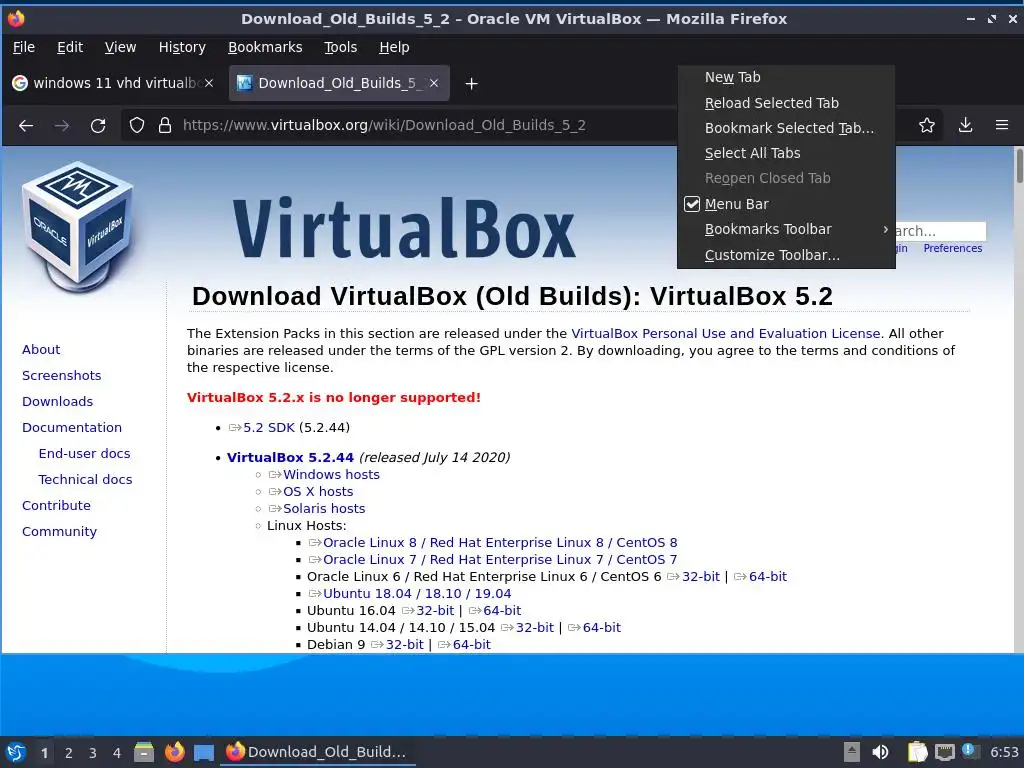Click the forward navigation arrow
Screen dimensions: 1024x768
click(x=62, y=125)
